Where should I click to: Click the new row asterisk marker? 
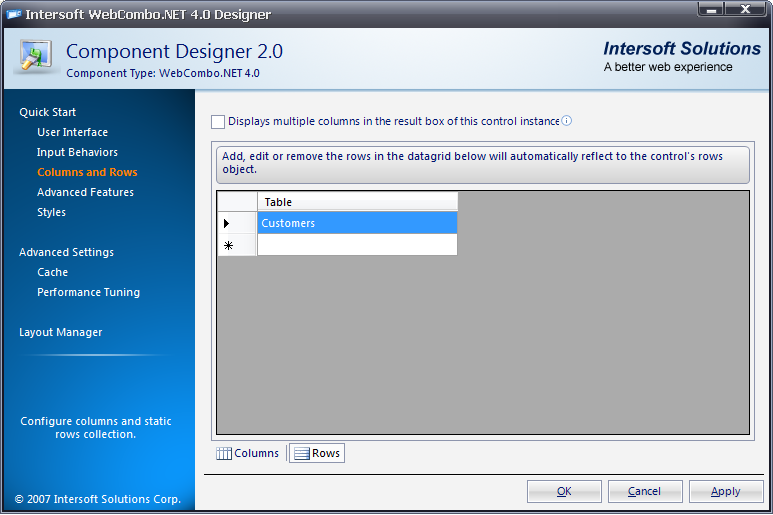click(x=228, y=245)
